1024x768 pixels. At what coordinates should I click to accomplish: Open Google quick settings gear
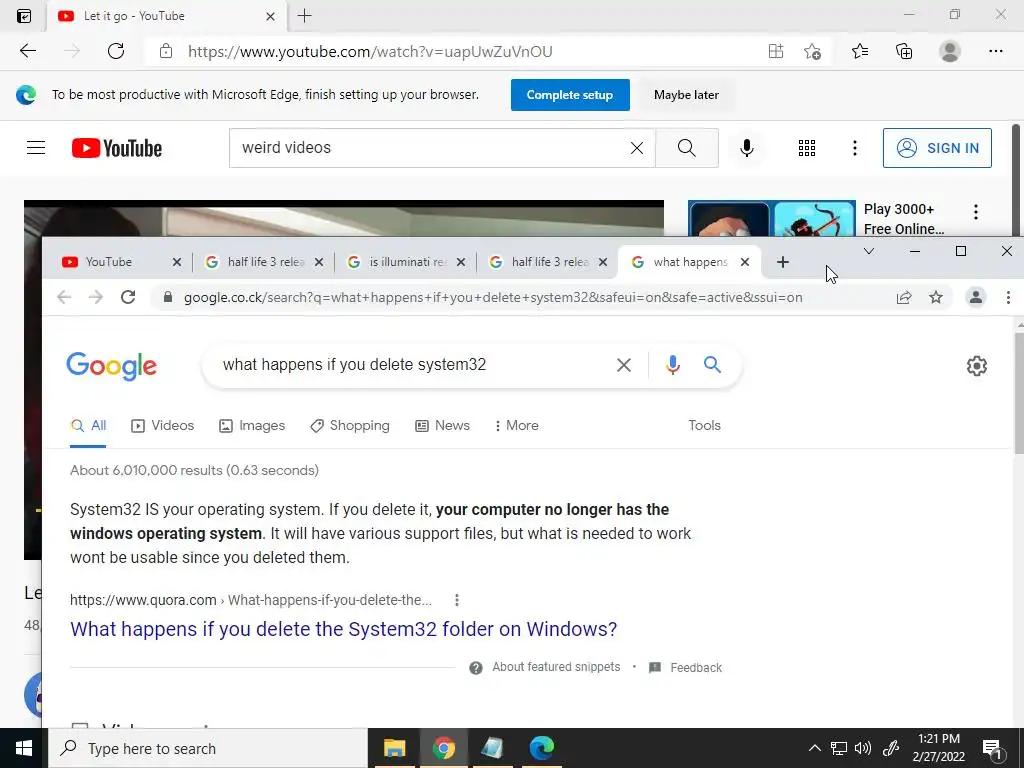click(976, 366)
